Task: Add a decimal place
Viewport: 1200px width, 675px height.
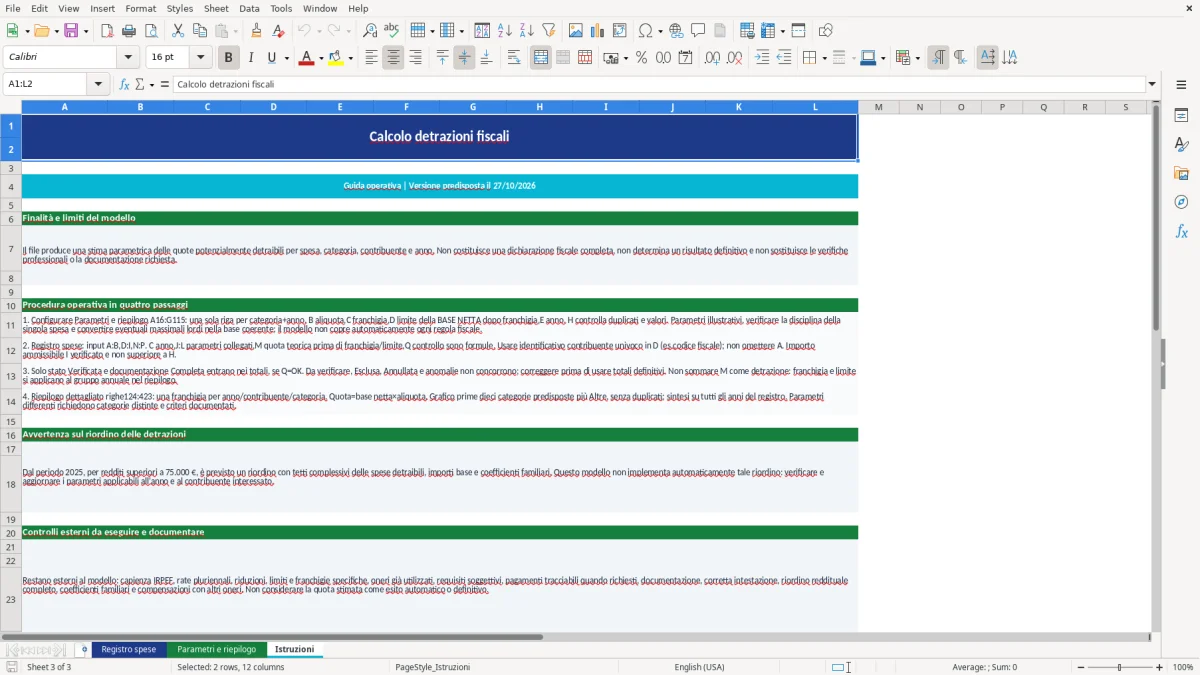Action: tap(712, 58)
